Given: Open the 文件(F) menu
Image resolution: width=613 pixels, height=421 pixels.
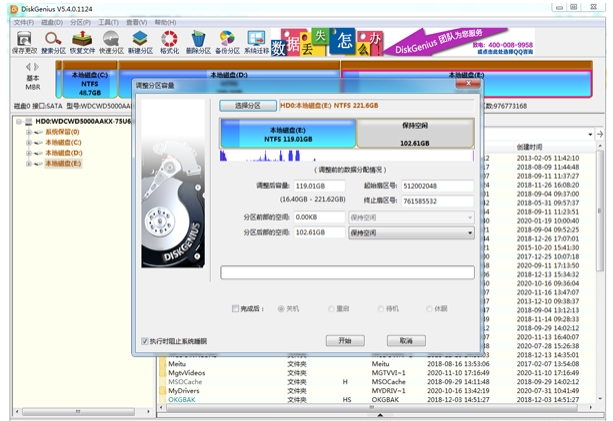Looking at the screenshot, I should [24, 22].
